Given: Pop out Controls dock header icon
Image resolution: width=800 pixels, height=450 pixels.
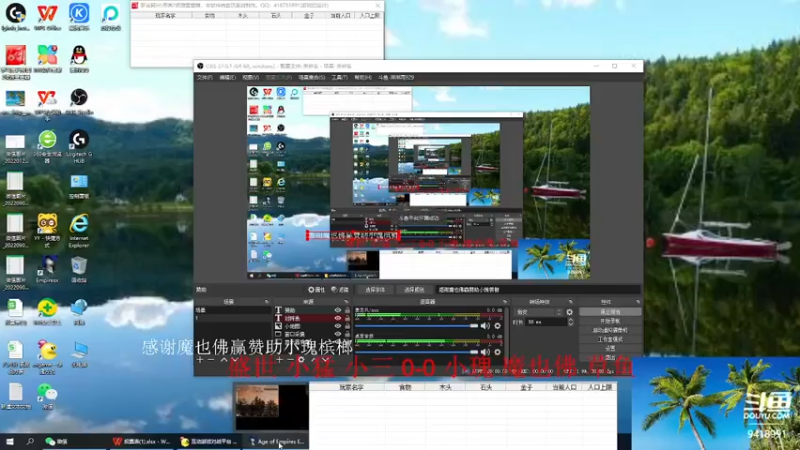Looking at the screenshot, I should pyautogui.click(x=637, y=302).
